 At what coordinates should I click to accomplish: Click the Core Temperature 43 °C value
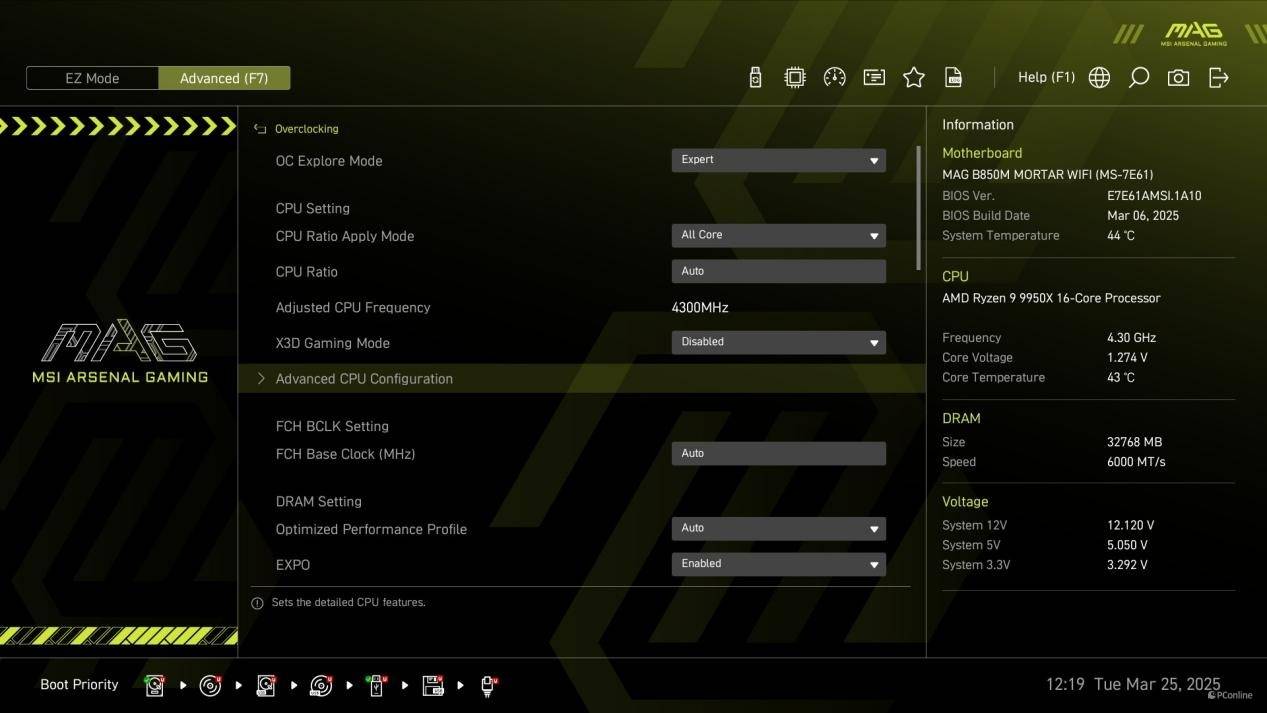[1121, 378]
